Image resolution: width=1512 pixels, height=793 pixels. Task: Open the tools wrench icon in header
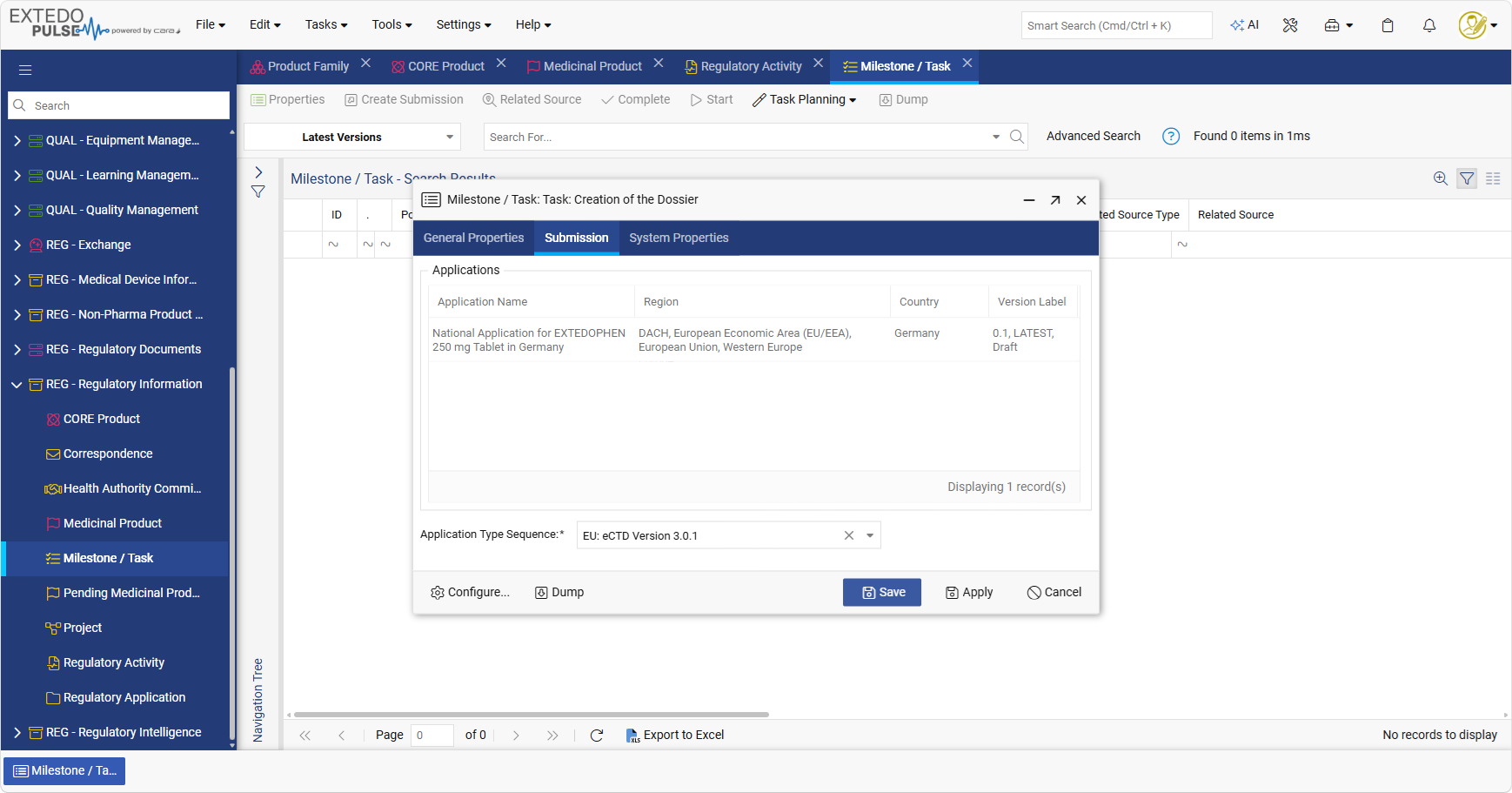point(1290,25)
